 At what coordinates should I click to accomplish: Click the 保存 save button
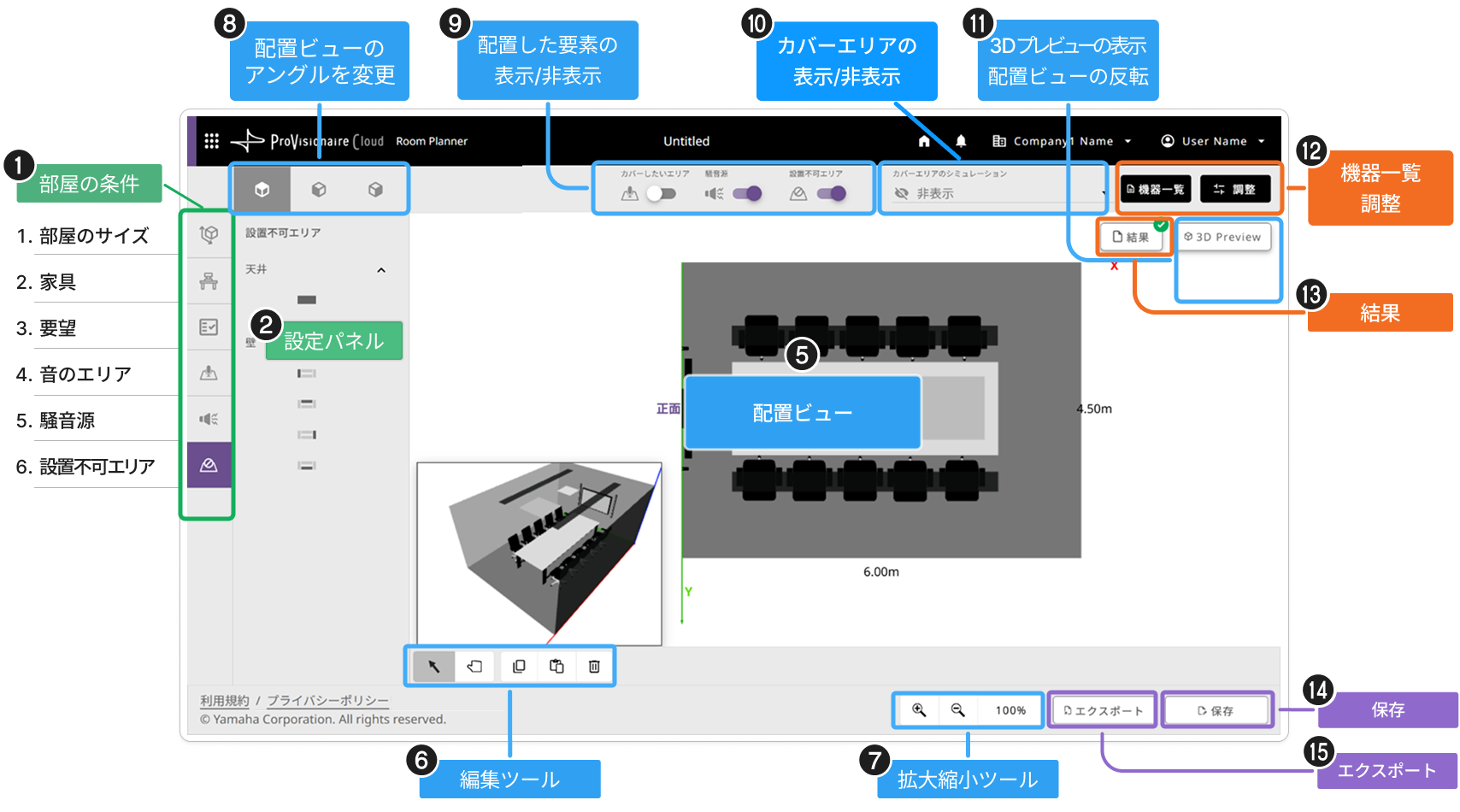1216,710
